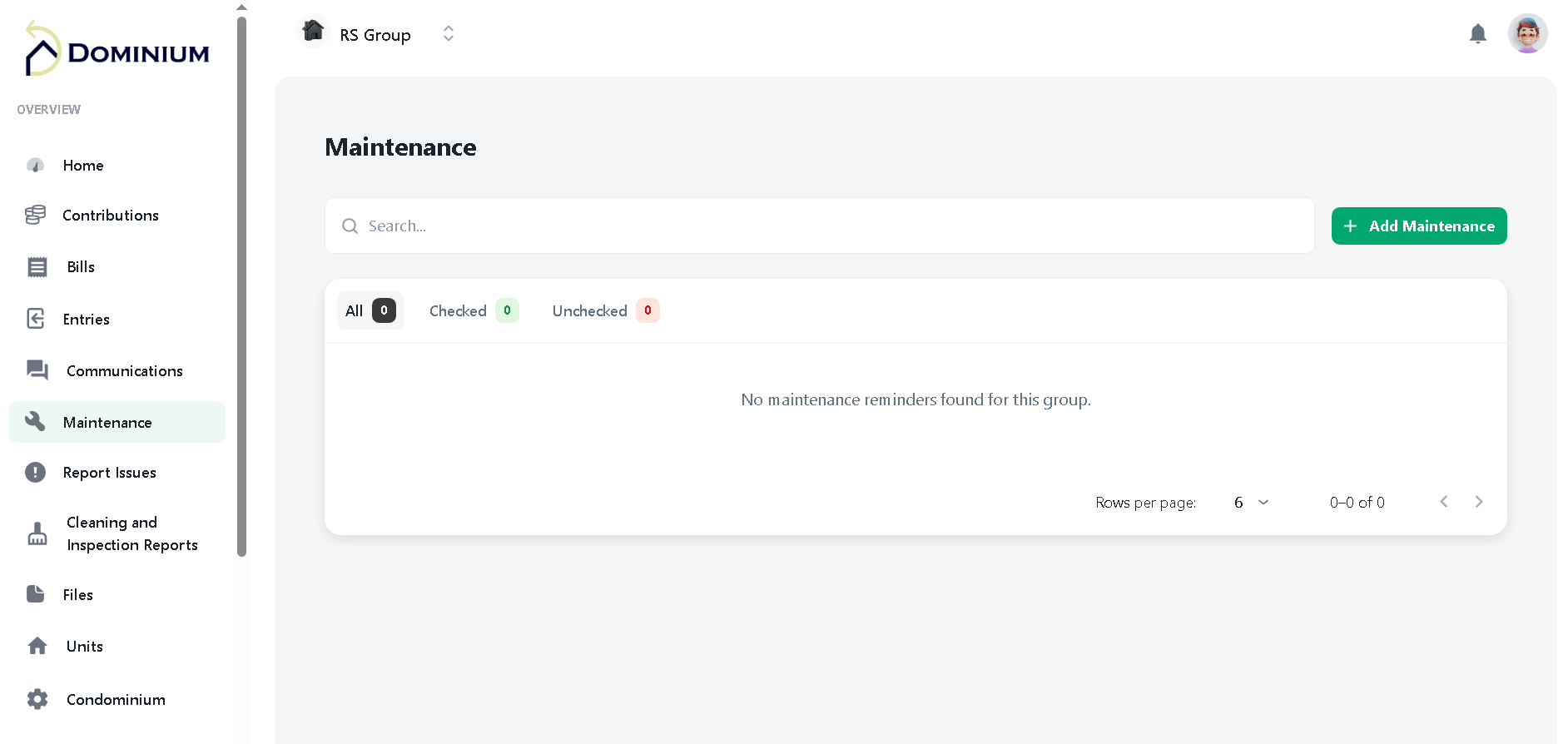Open Cleaning and Inspection Reports
1568x744 pixels.
pos(117,533)
